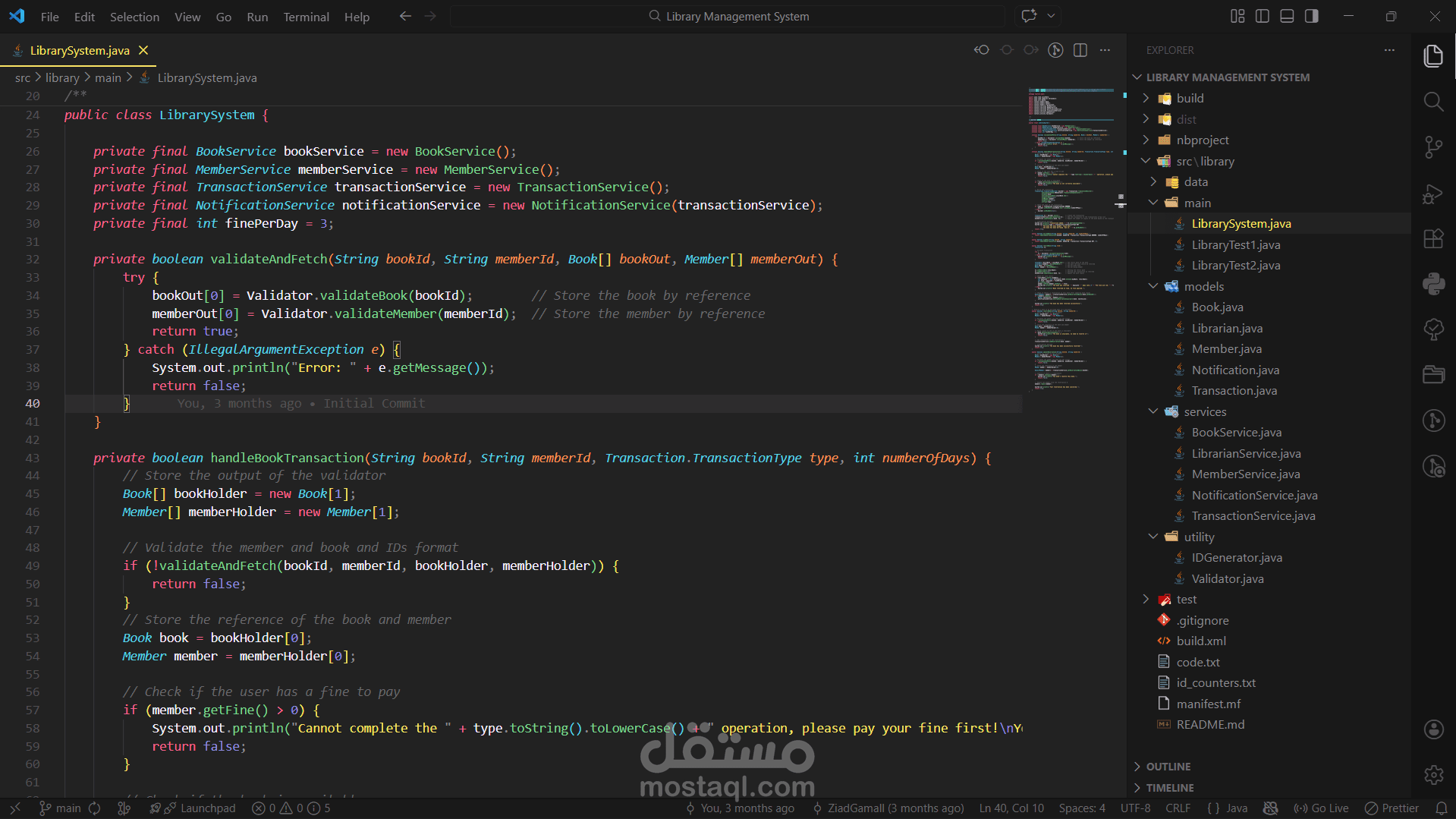Open the Customize Layout menu
This screenshot has height=819, width=1456.
pyautogui.click(x=1237, y=16)
